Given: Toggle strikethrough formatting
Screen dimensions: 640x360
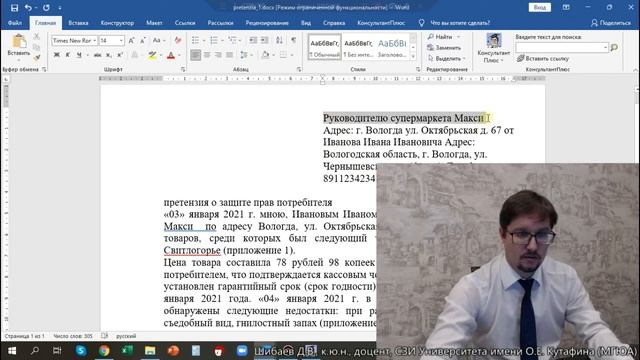Looking at the screenshot, I should click(98, 55).
